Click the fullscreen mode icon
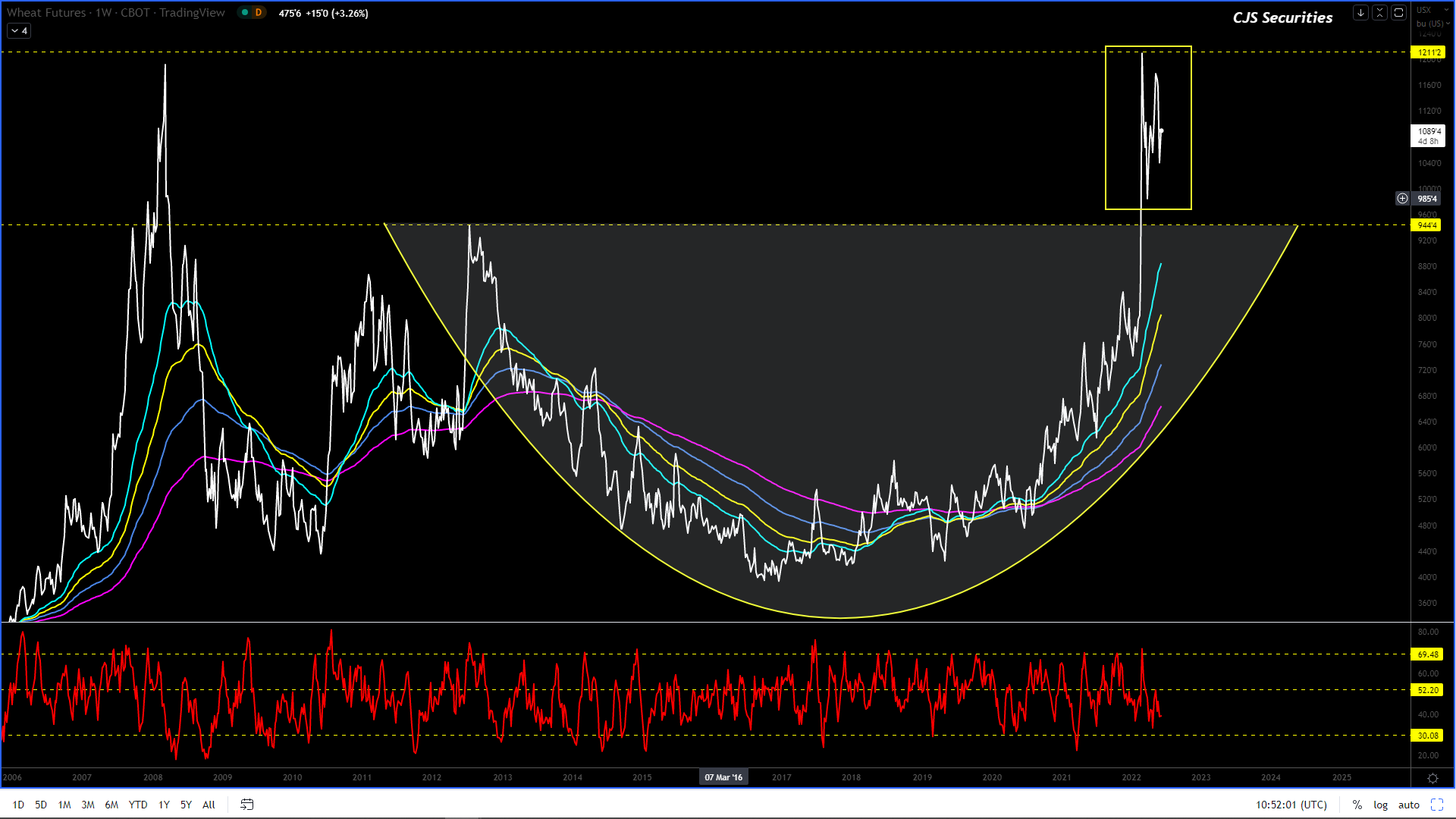 click(x=1436, y=805)
